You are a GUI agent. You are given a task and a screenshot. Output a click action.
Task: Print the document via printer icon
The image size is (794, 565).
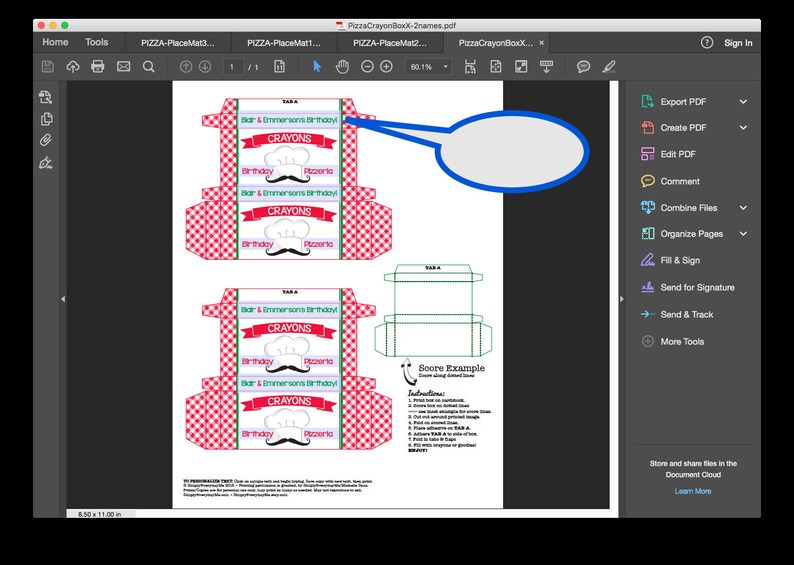pos(98,66)
